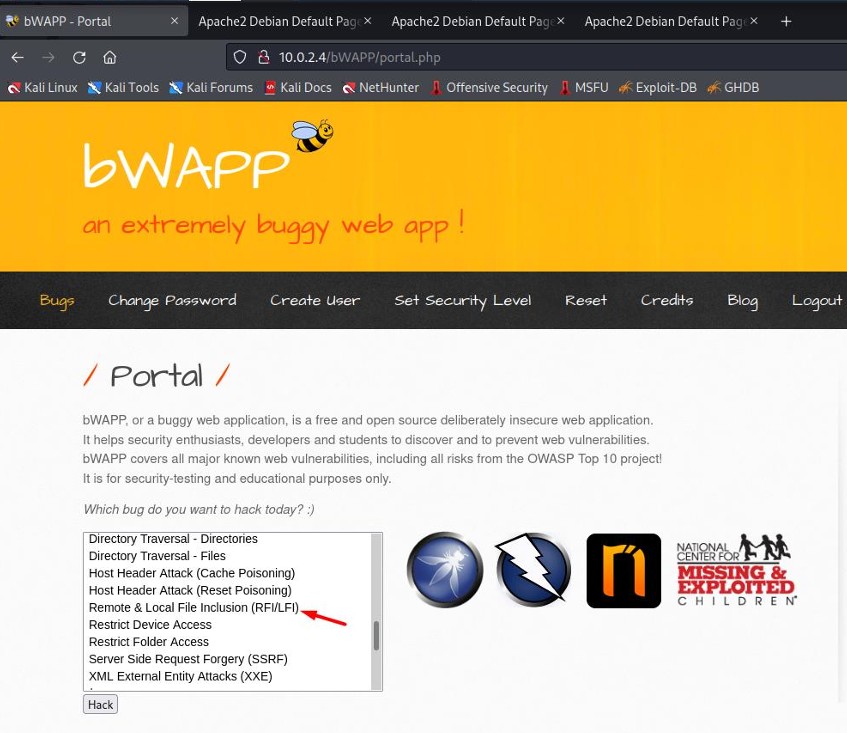Click the bWAPP bee mascot logo
This screenshot has width=847, height=733.
pyautogui.click(x=312, y=136)
